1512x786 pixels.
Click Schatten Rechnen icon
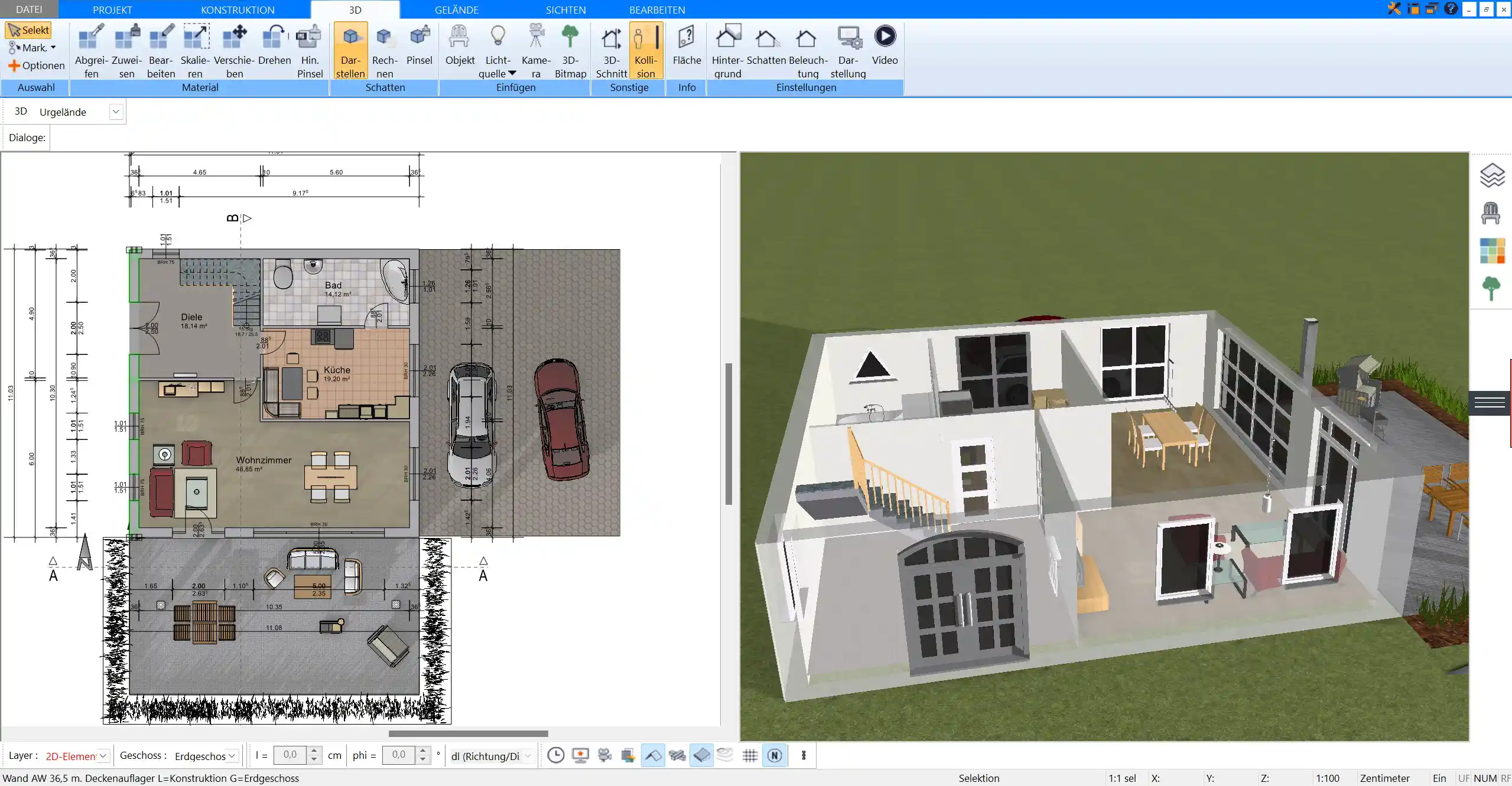(385, 51)
